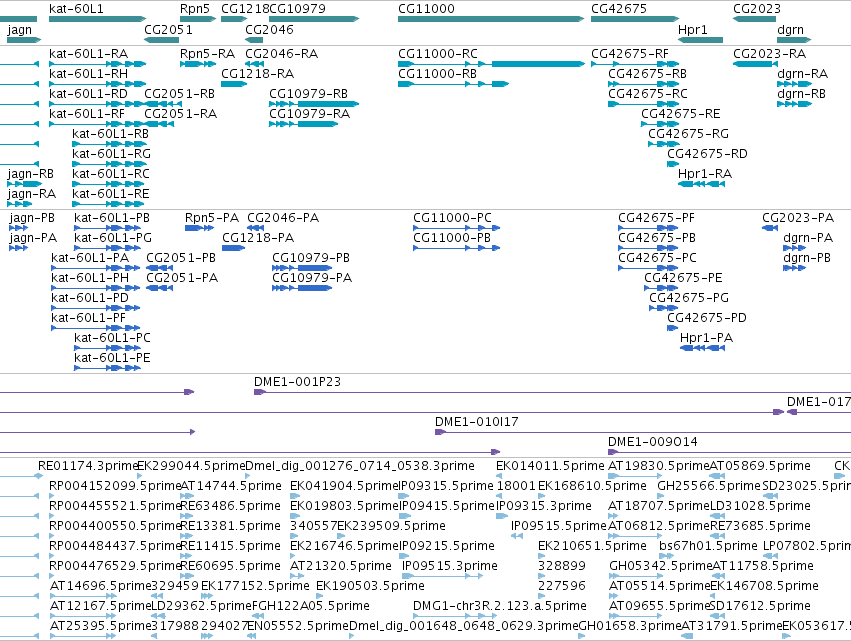Click transcript CG42675-RF
The width and height of the screenshot is (851, 641).
pos(635,64)
